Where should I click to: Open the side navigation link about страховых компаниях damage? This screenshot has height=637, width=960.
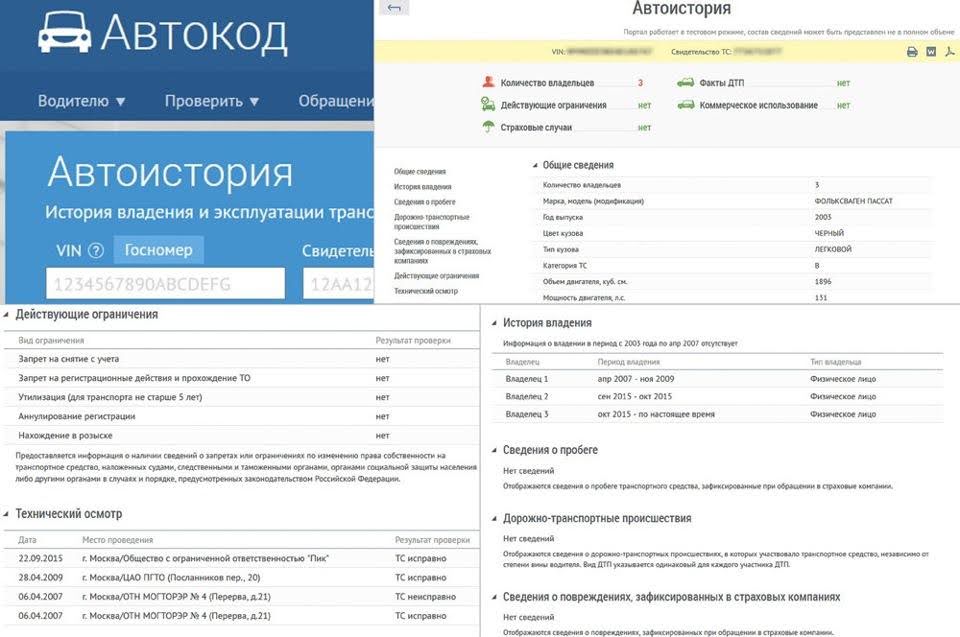coord(442,251)
